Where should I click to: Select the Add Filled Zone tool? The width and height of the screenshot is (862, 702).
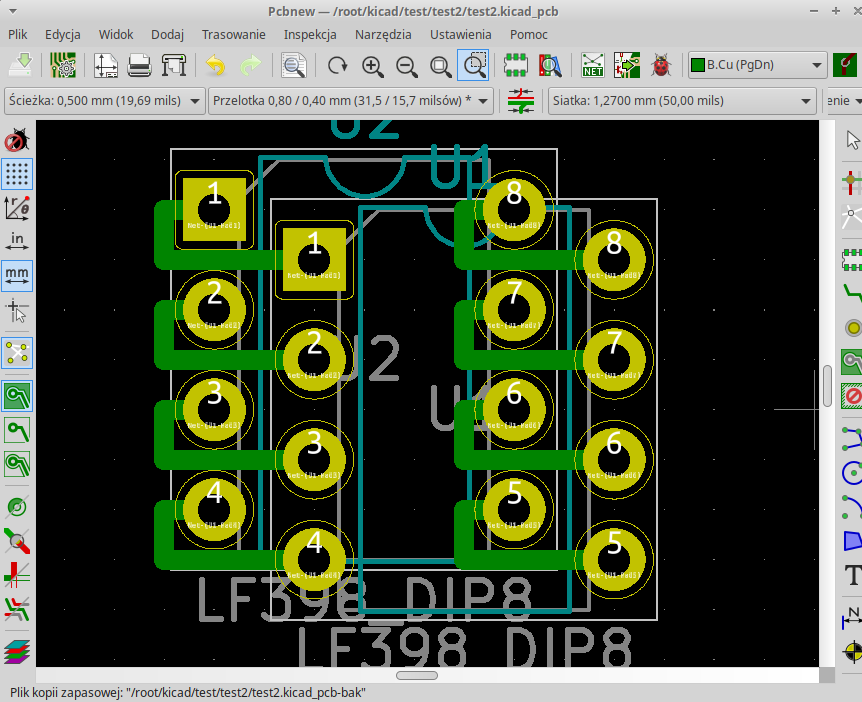[852, 362]
